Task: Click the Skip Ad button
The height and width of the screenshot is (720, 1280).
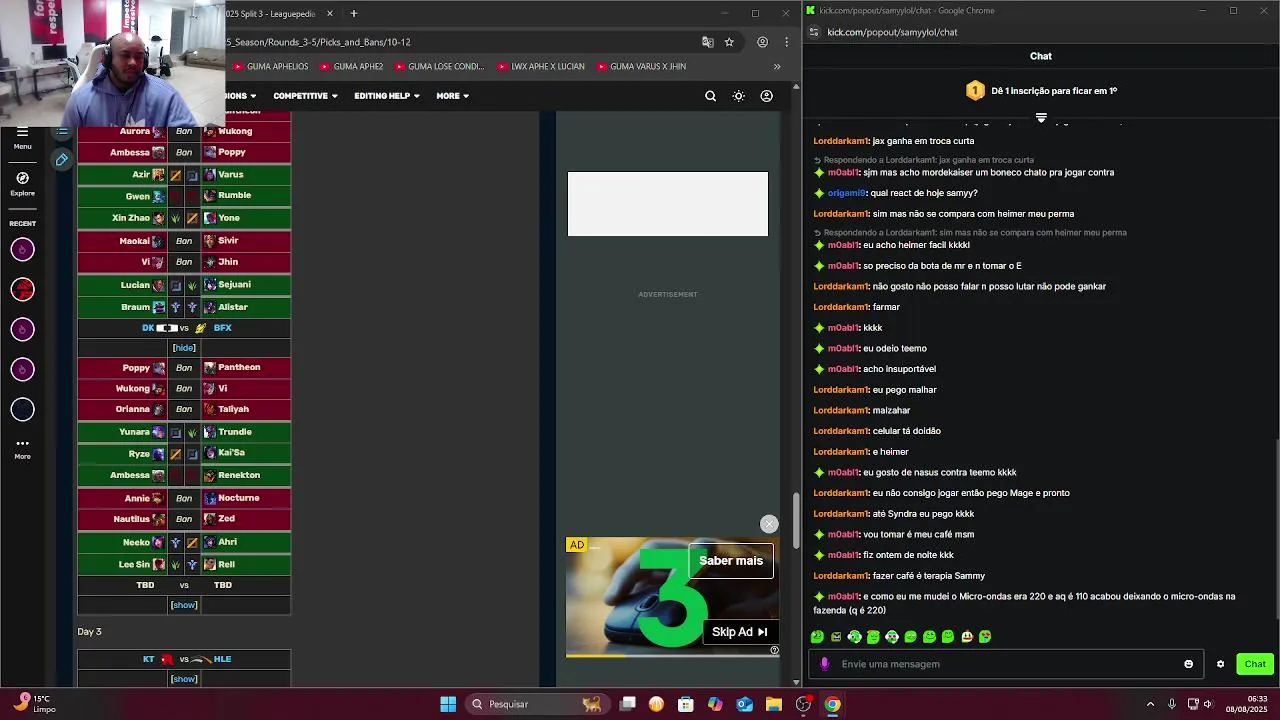Action: tap(740, 632)
